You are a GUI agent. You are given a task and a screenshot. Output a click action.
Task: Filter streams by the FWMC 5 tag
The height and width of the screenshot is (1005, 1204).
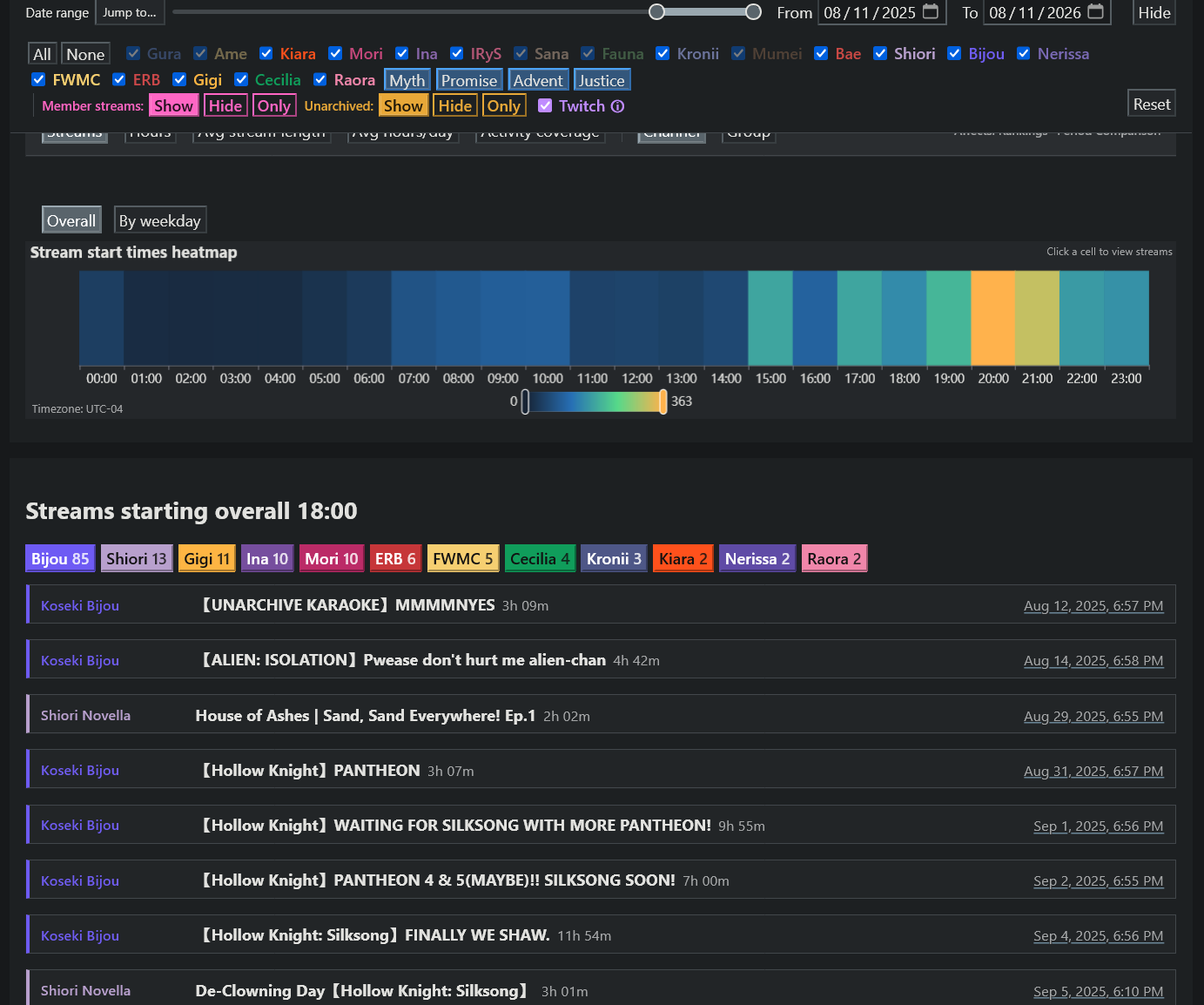[x=463, y=558]
